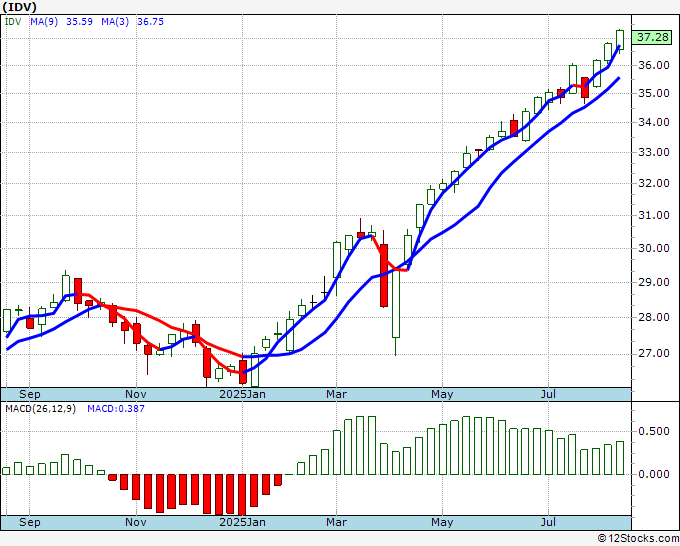Click the 31.00 price axis label
This screenshot has height=546, width=680.
click(654, 216)
